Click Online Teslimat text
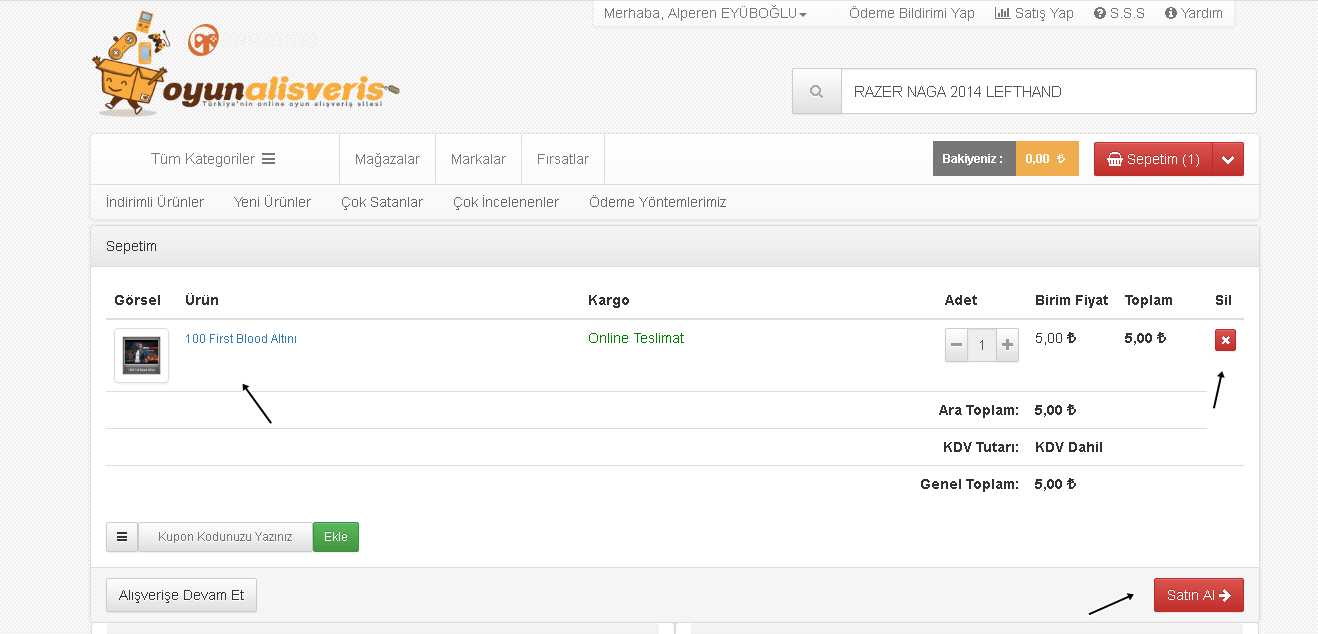The height and width of the screenshot is (634, 1318). point(636,338)
